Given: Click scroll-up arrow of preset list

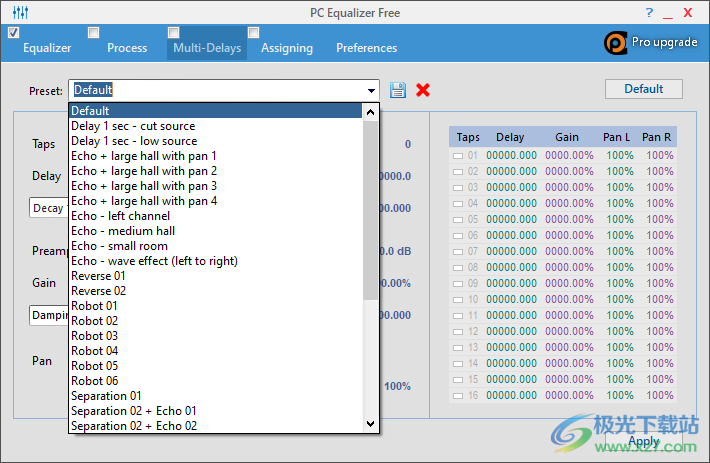Looking at the screenshot, I should point(370,111).
